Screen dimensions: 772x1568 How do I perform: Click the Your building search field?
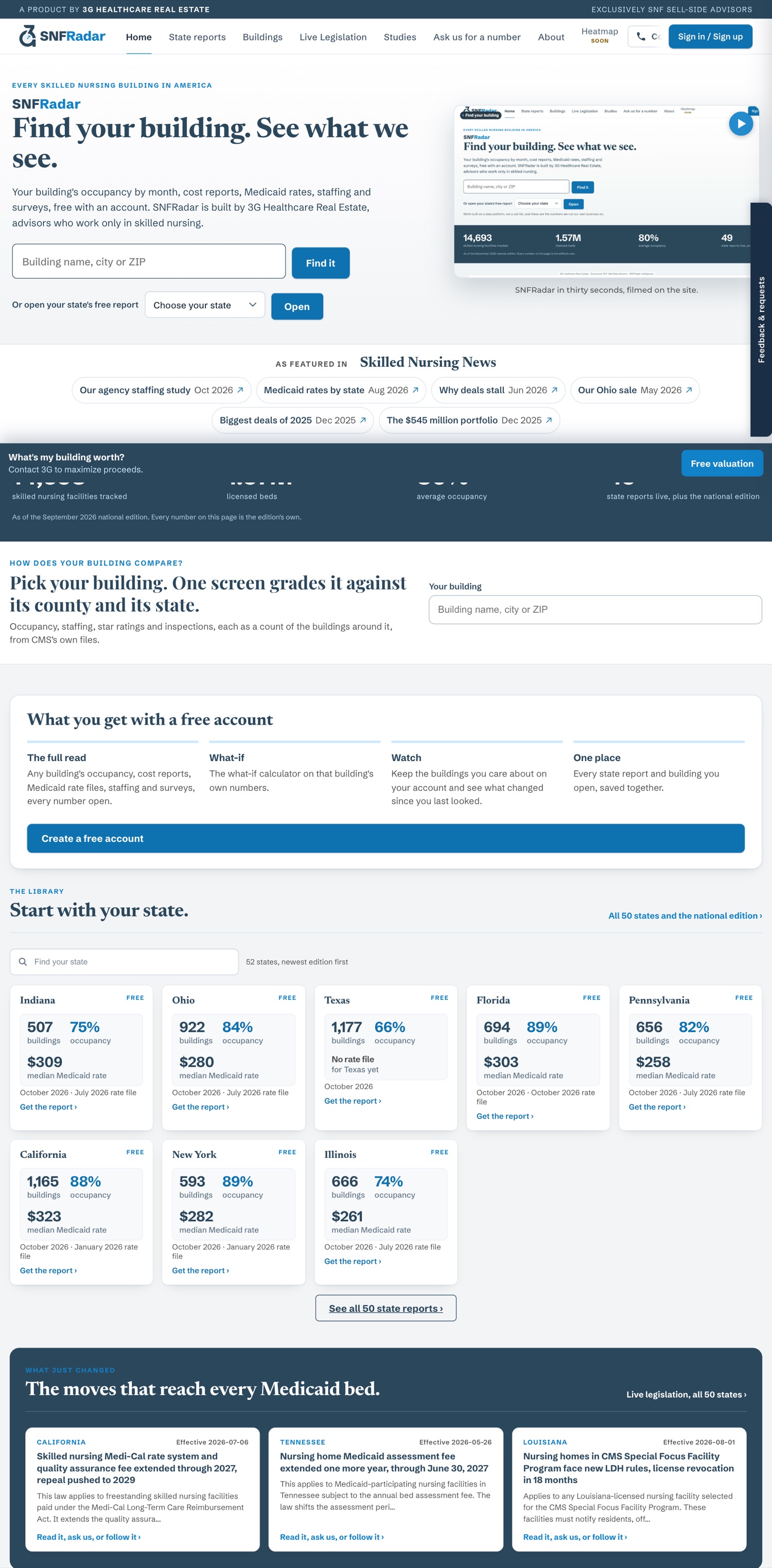pyautogui.click(x=595, y=609)
